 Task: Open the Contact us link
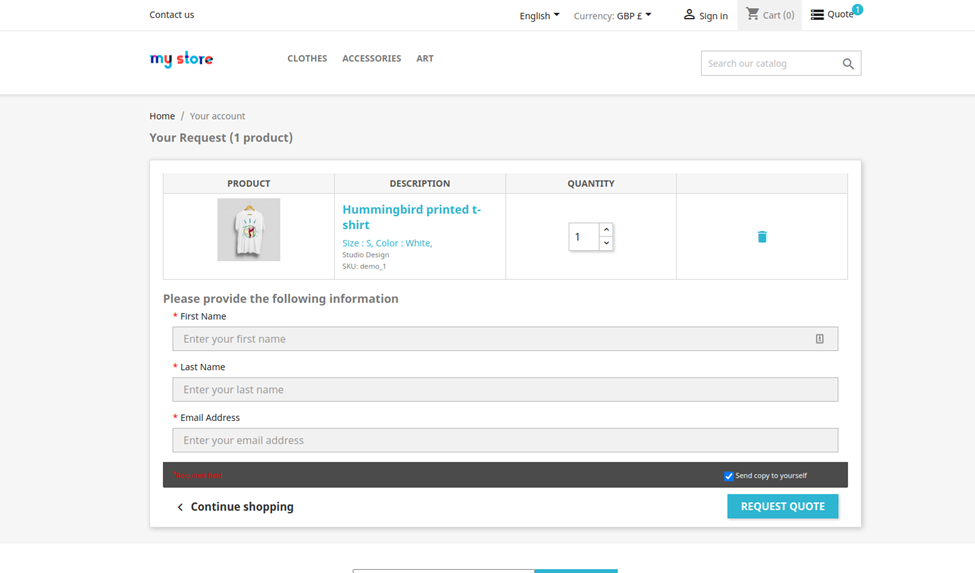pyautogui.click(x=172, y=15)
